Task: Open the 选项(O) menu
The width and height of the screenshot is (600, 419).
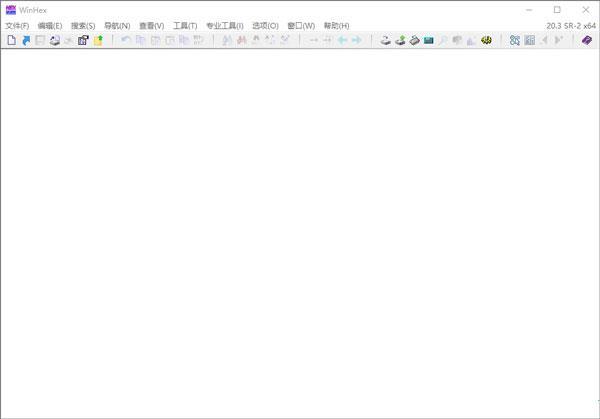Action: pyautogui.click(x=265, y=25)
